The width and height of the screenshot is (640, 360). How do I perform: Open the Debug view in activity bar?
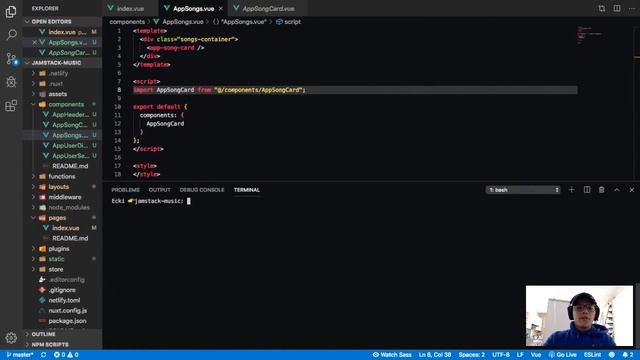(x=11, y=82)
